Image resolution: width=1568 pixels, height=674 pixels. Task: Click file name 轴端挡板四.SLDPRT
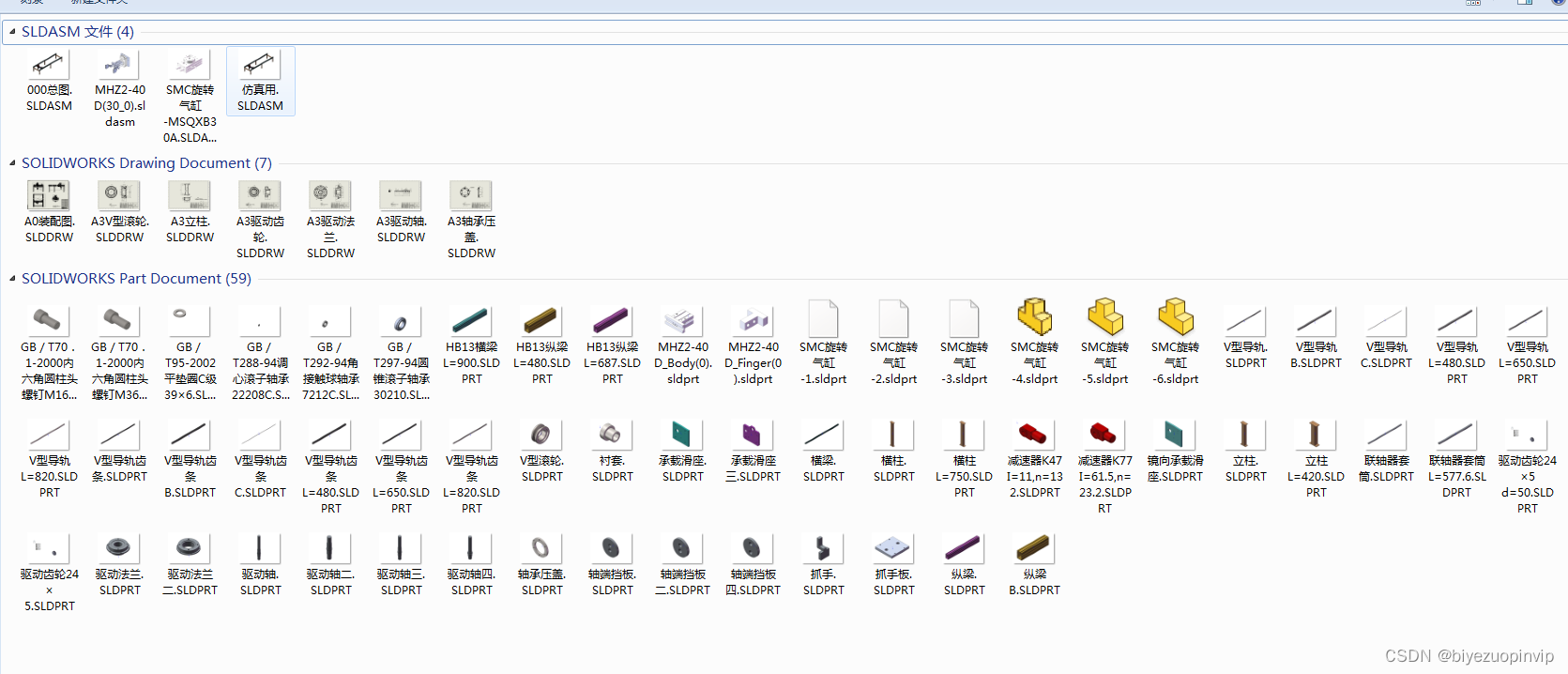753,582
